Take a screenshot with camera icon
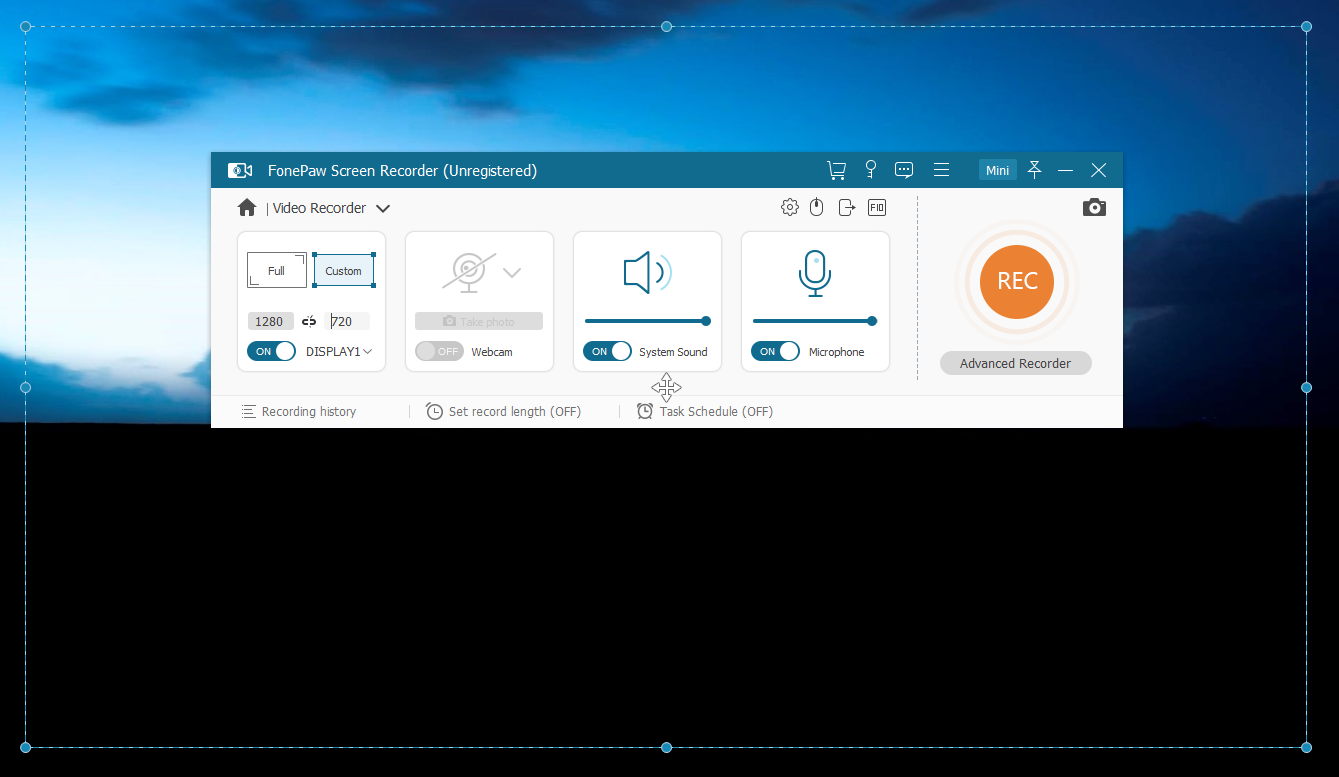This screenshot has height=777, width=1339. tap(1094, 207)
